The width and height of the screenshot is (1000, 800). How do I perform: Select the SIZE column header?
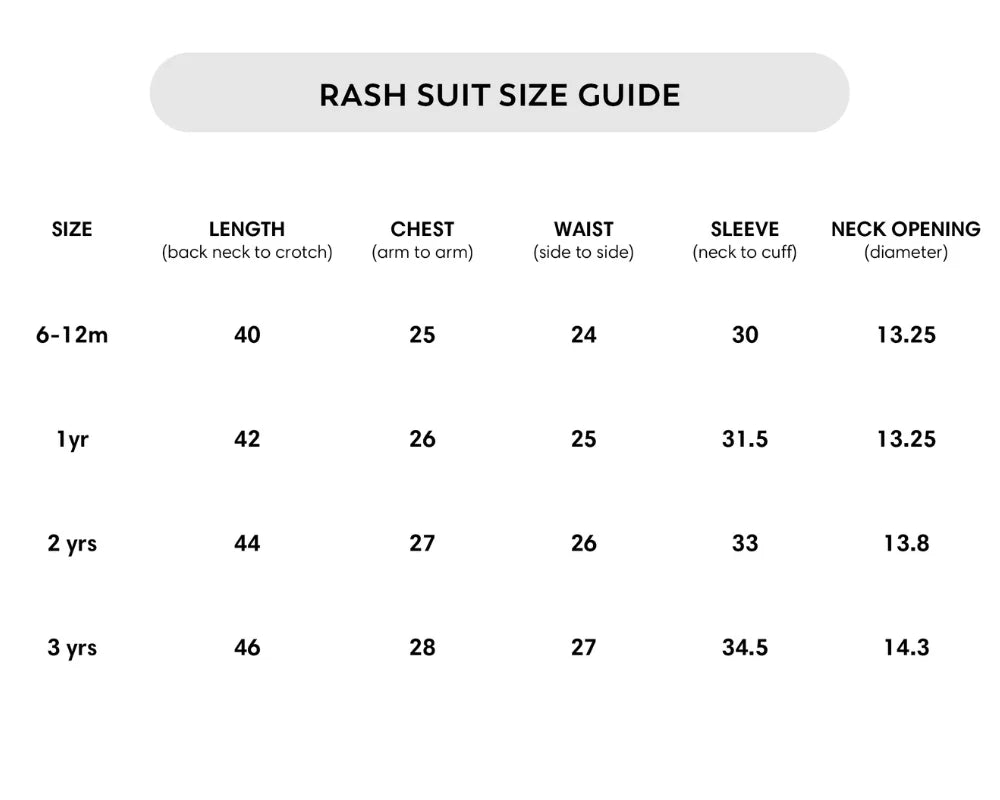click(x=72, y=229)
